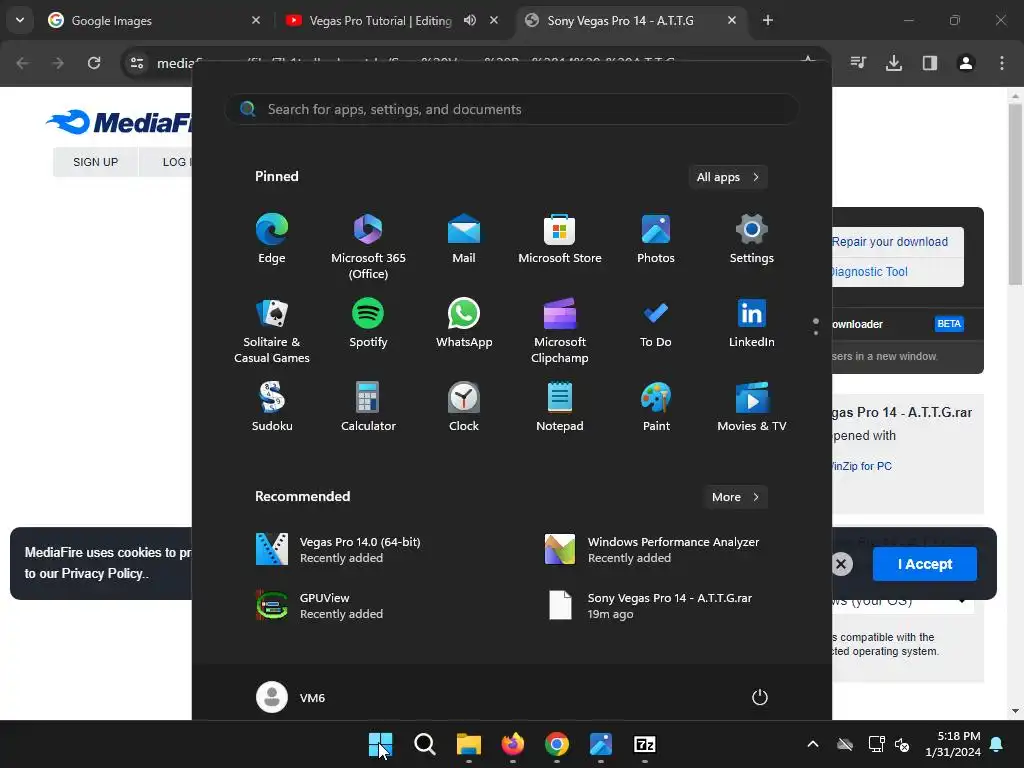The height and width of the screenshot is (768, 1024).
Task: Open a new Chrome tab
Action: (x=768, y=20)
